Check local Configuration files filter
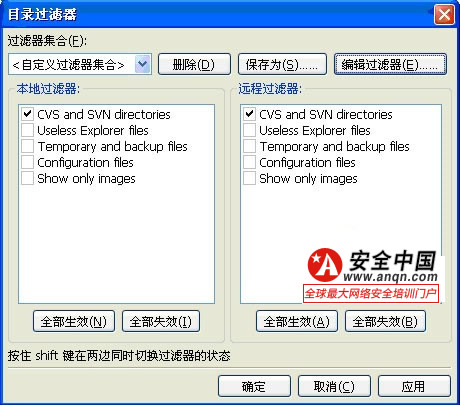 tap(27, 162)
